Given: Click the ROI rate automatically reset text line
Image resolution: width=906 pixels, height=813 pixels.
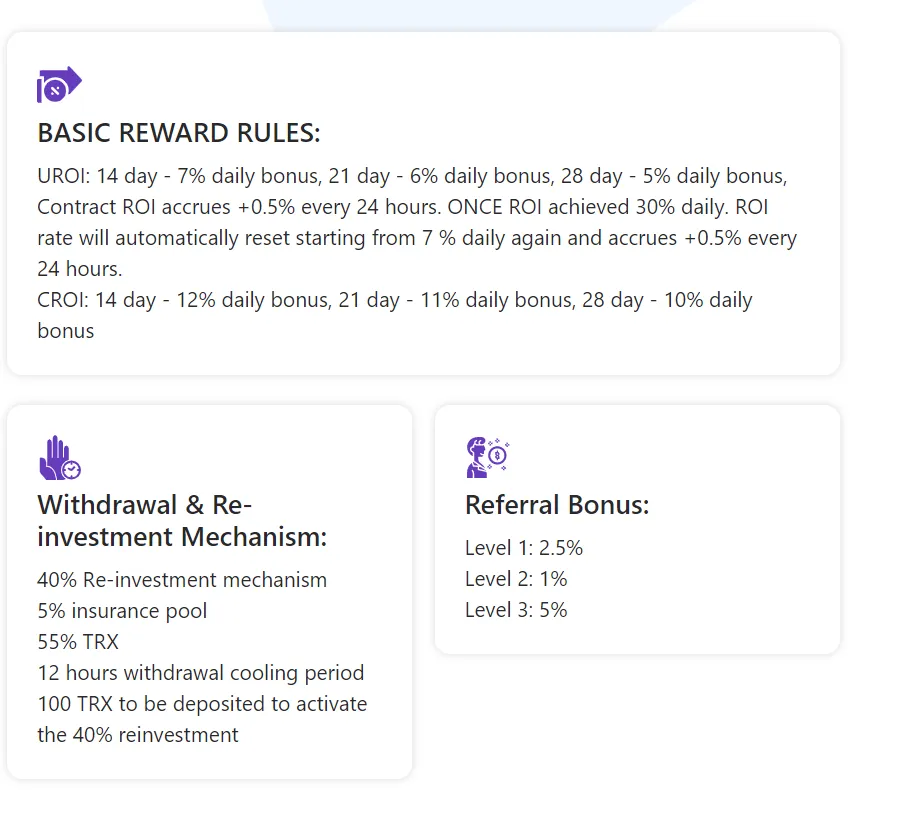Looking at the screenshot, I should point(417,238).
